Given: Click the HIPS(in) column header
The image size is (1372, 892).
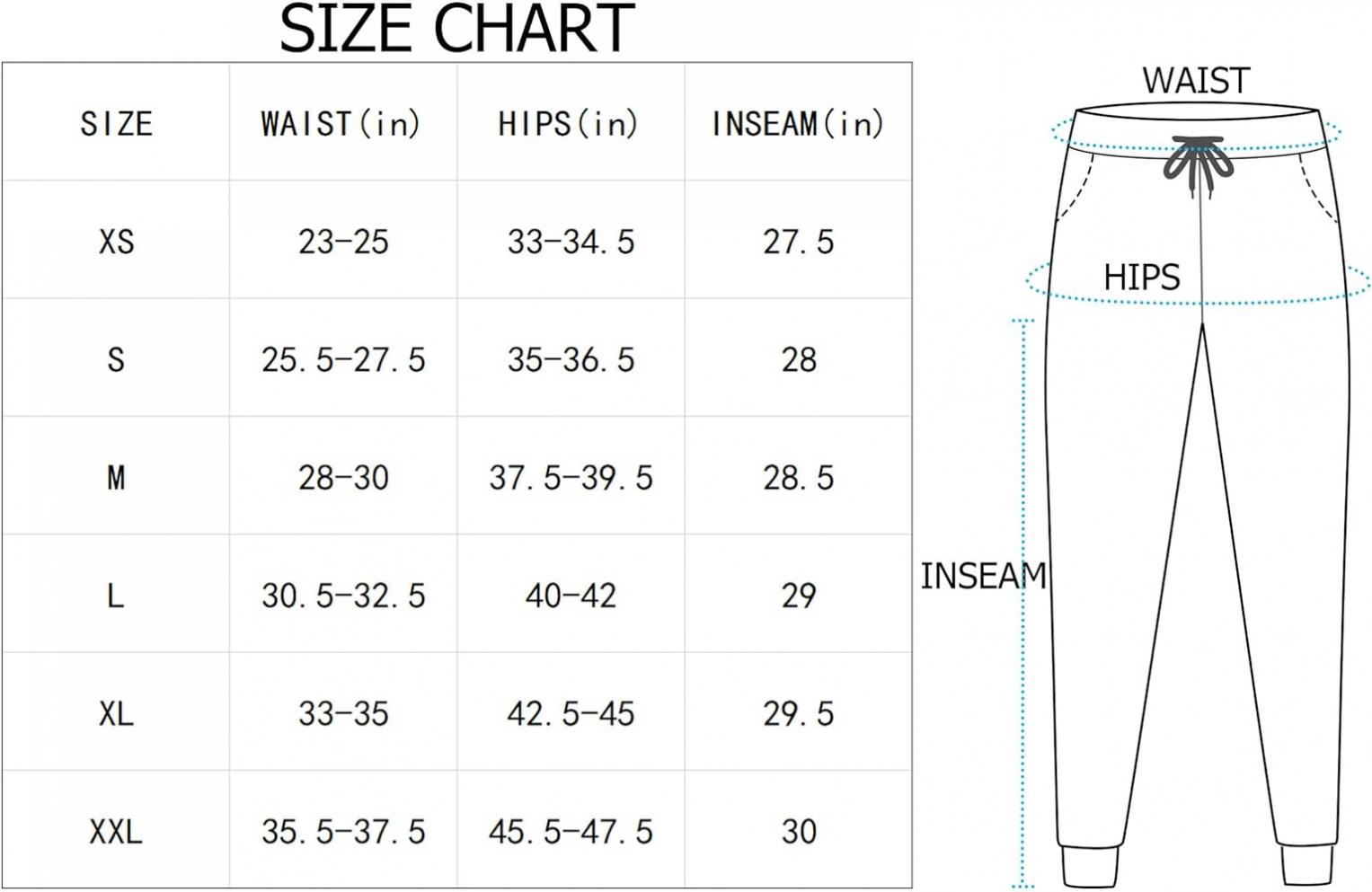Looking at the screenshot, I should coord(568,123).
